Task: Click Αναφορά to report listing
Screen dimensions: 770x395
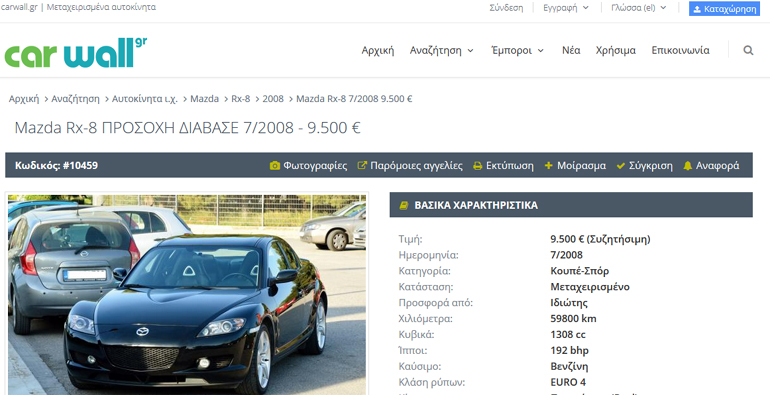Action: tap(711, 166)
